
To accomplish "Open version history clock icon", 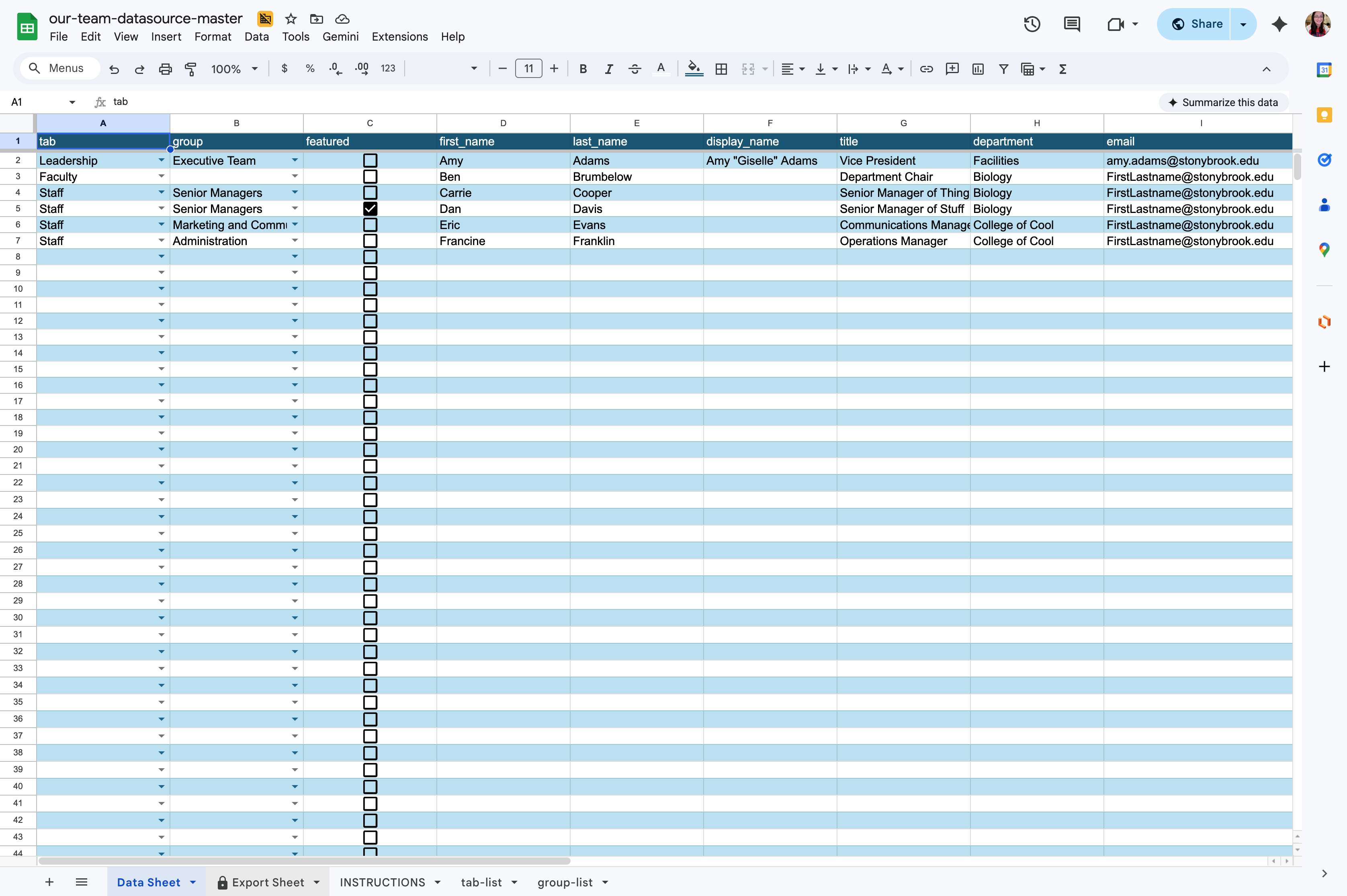I will 1032,24.
